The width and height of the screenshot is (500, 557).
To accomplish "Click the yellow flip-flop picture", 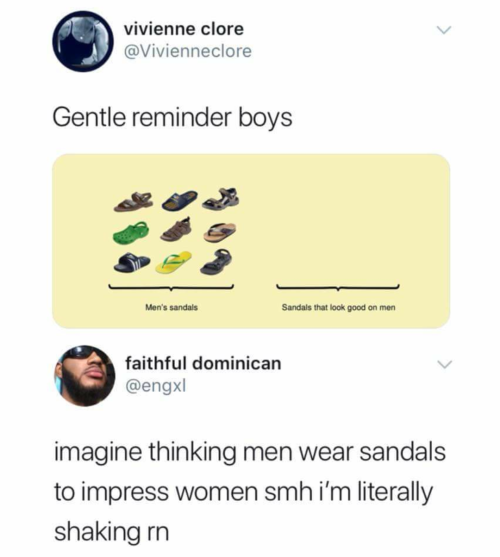I will click(174, 262).
